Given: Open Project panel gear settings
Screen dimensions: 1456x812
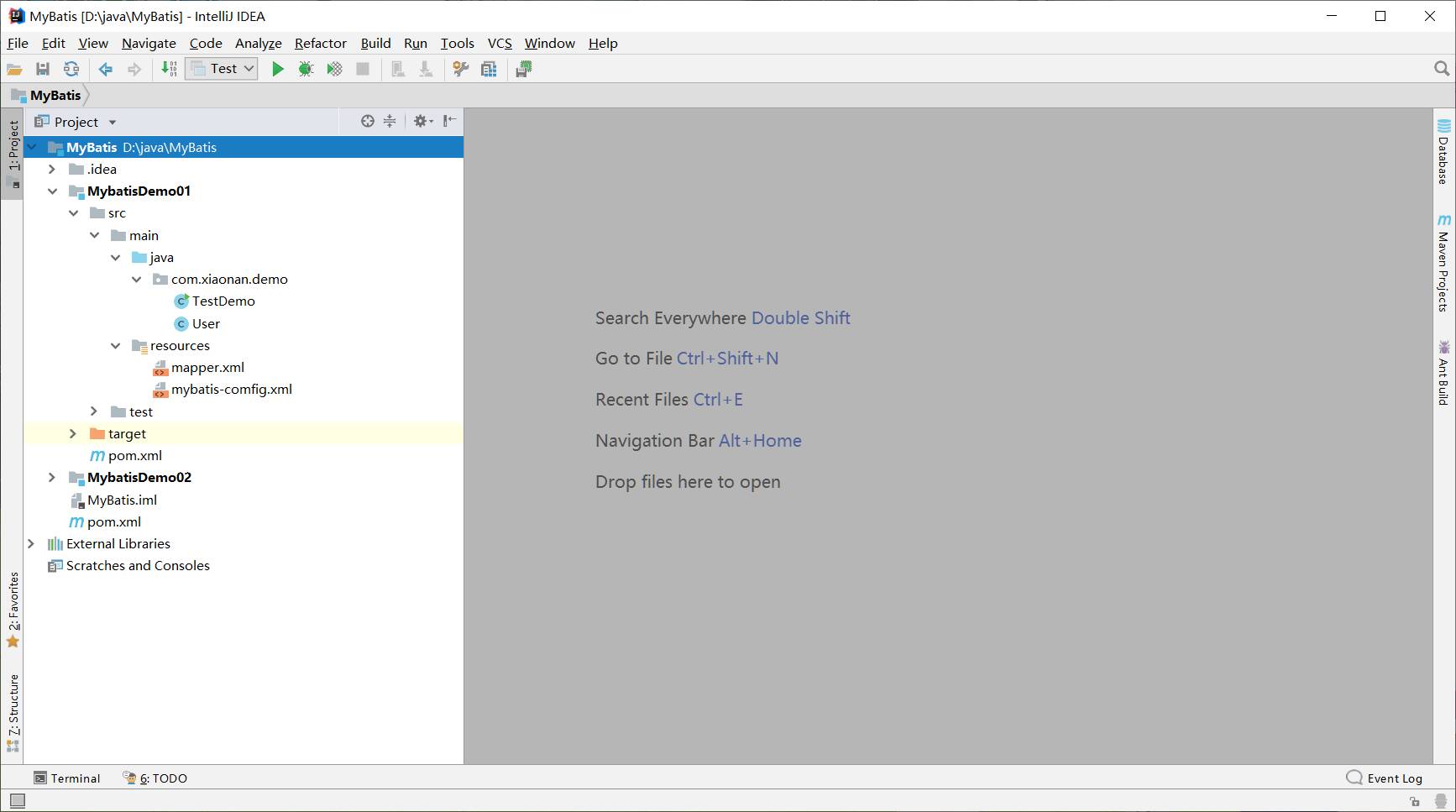Looking at the screenshot, I should [423, 121].
